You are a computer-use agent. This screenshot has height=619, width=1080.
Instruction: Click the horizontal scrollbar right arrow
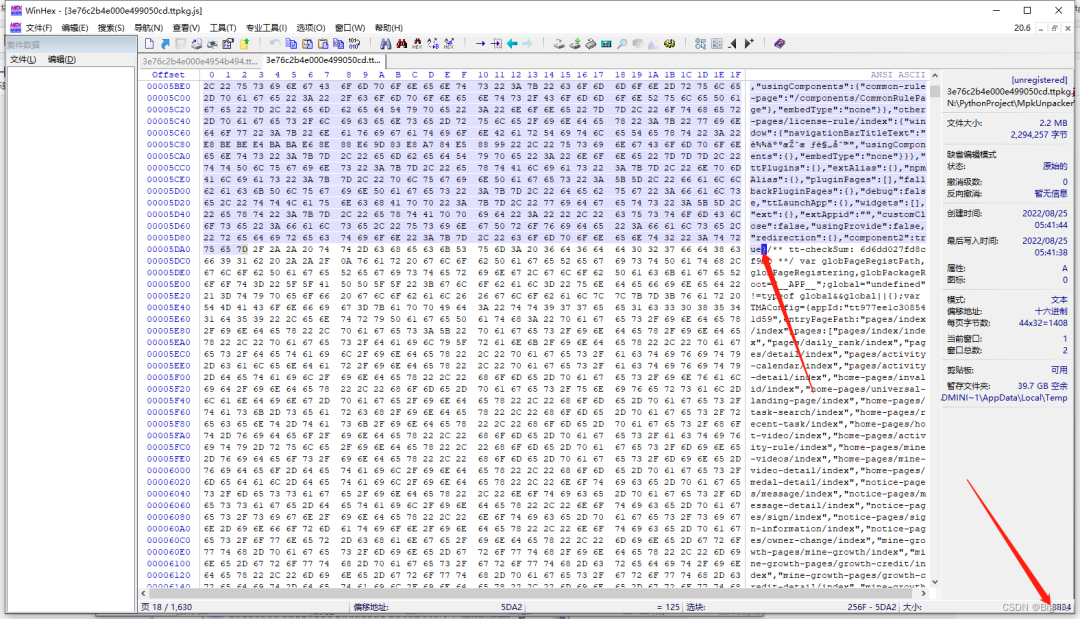coord(924,593)
